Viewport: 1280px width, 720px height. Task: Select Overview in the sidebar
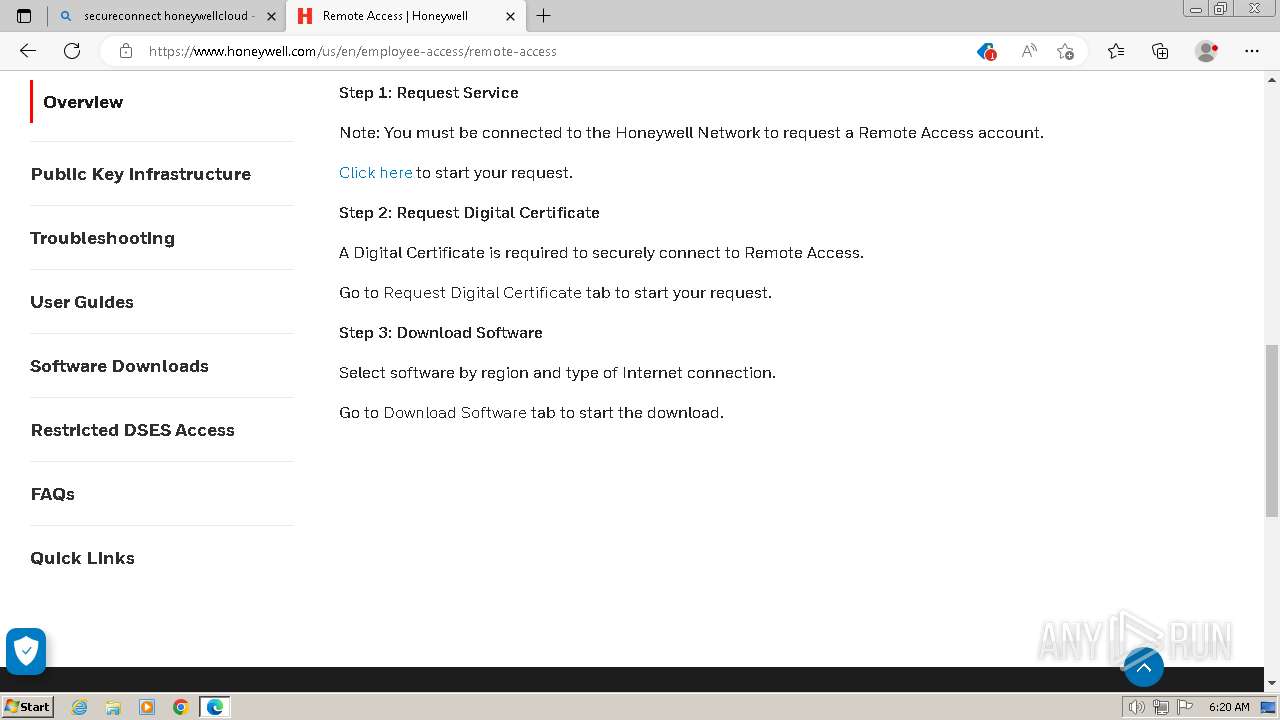[83, 102]
